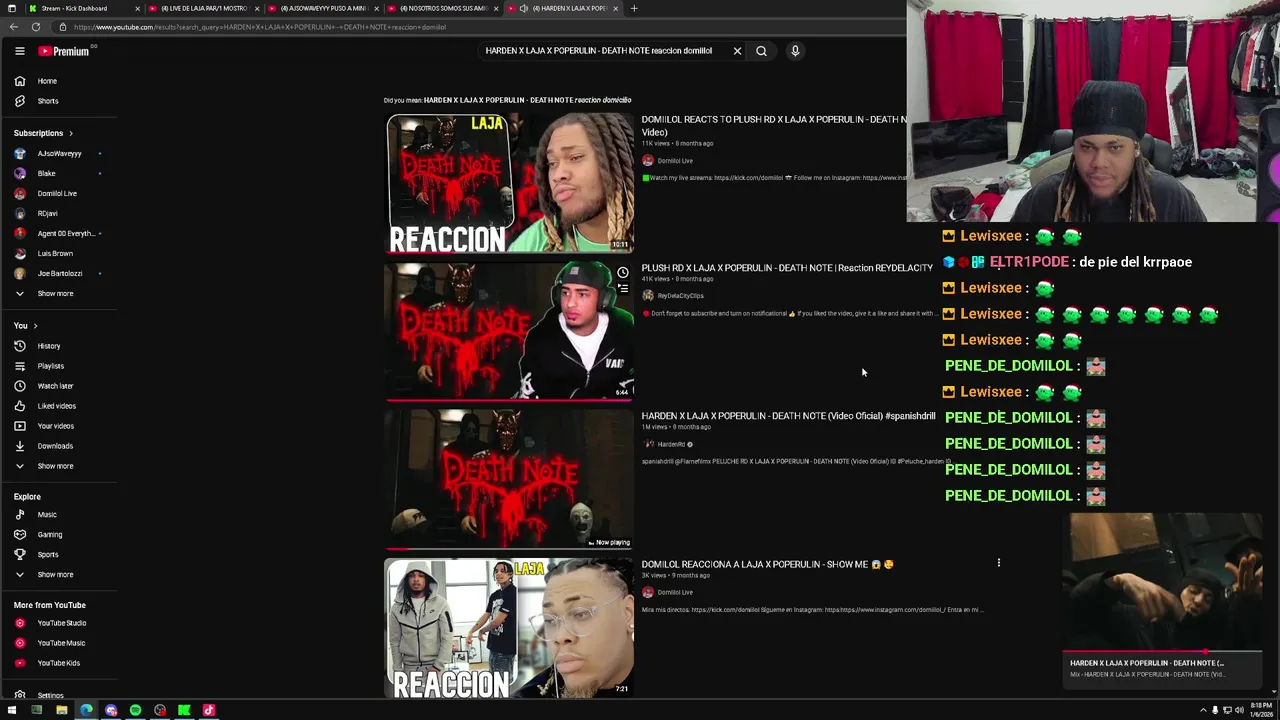The height and width of the screenshot is (720, 1280).
Task: Seek on the miniplayer progress bar
Action: click(x=1162, y=652)
